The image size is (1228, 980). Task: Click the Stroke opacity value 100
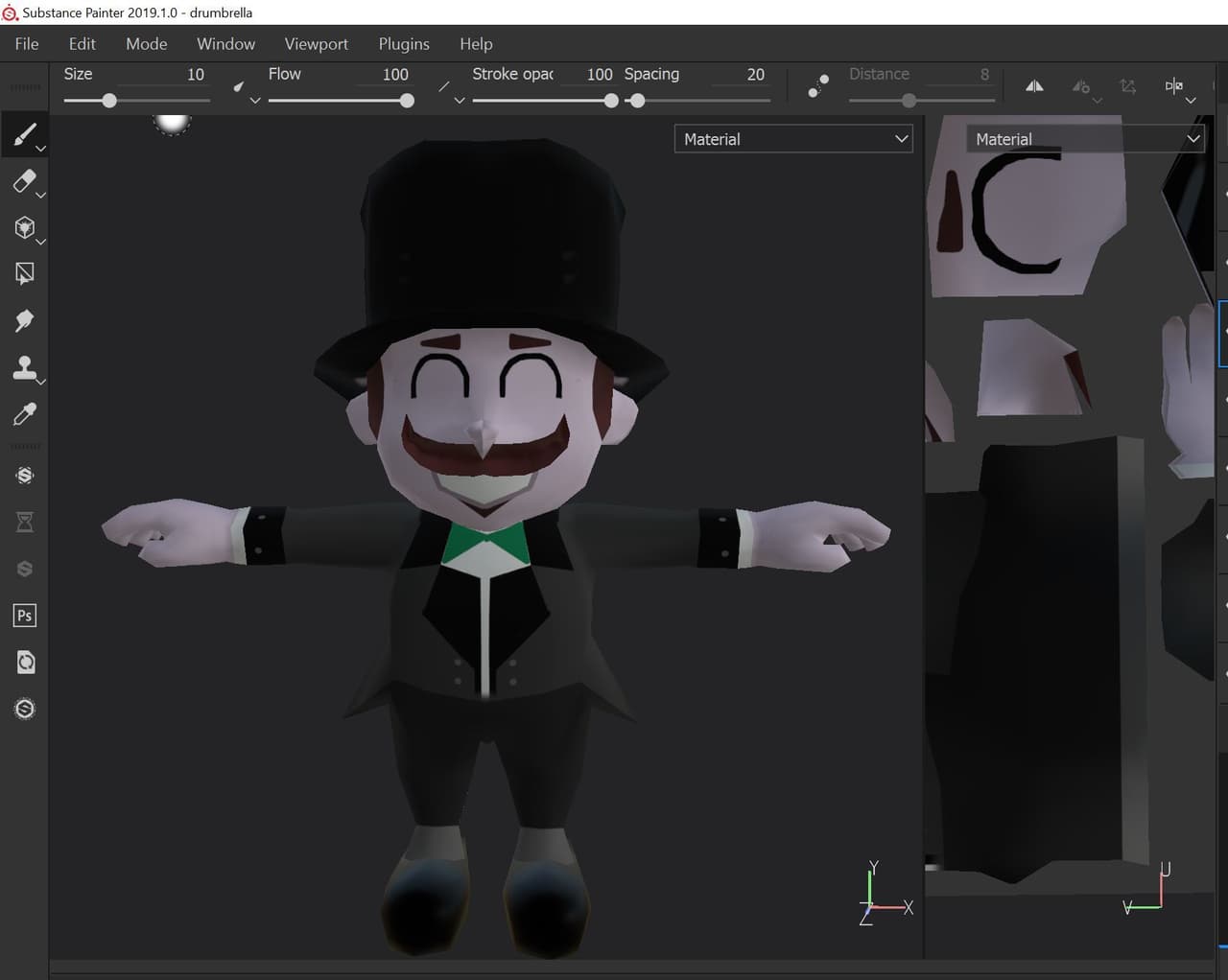[600, 74]
